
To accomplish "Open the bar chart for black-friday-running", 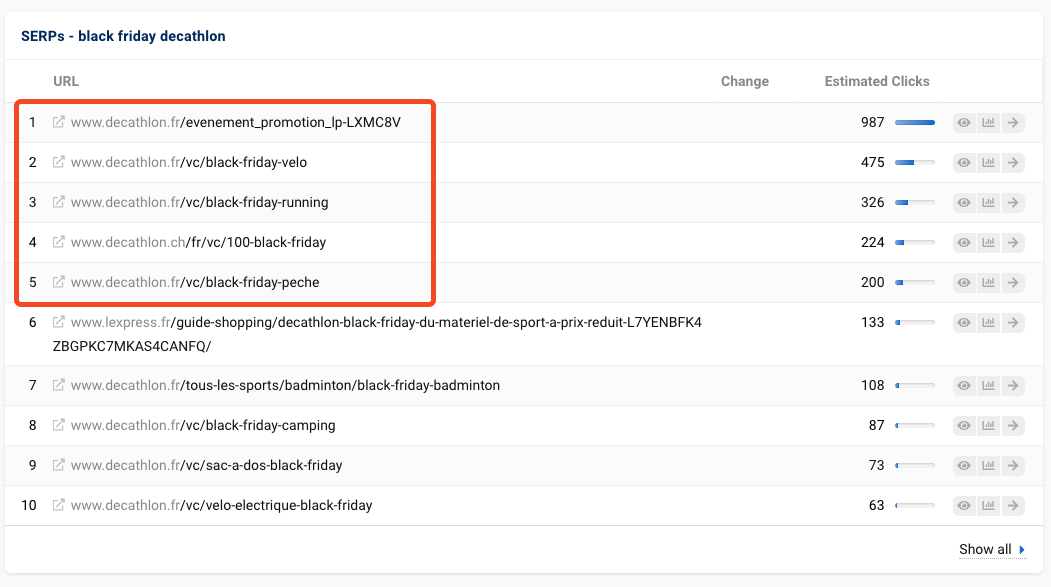I will (989, 203).
